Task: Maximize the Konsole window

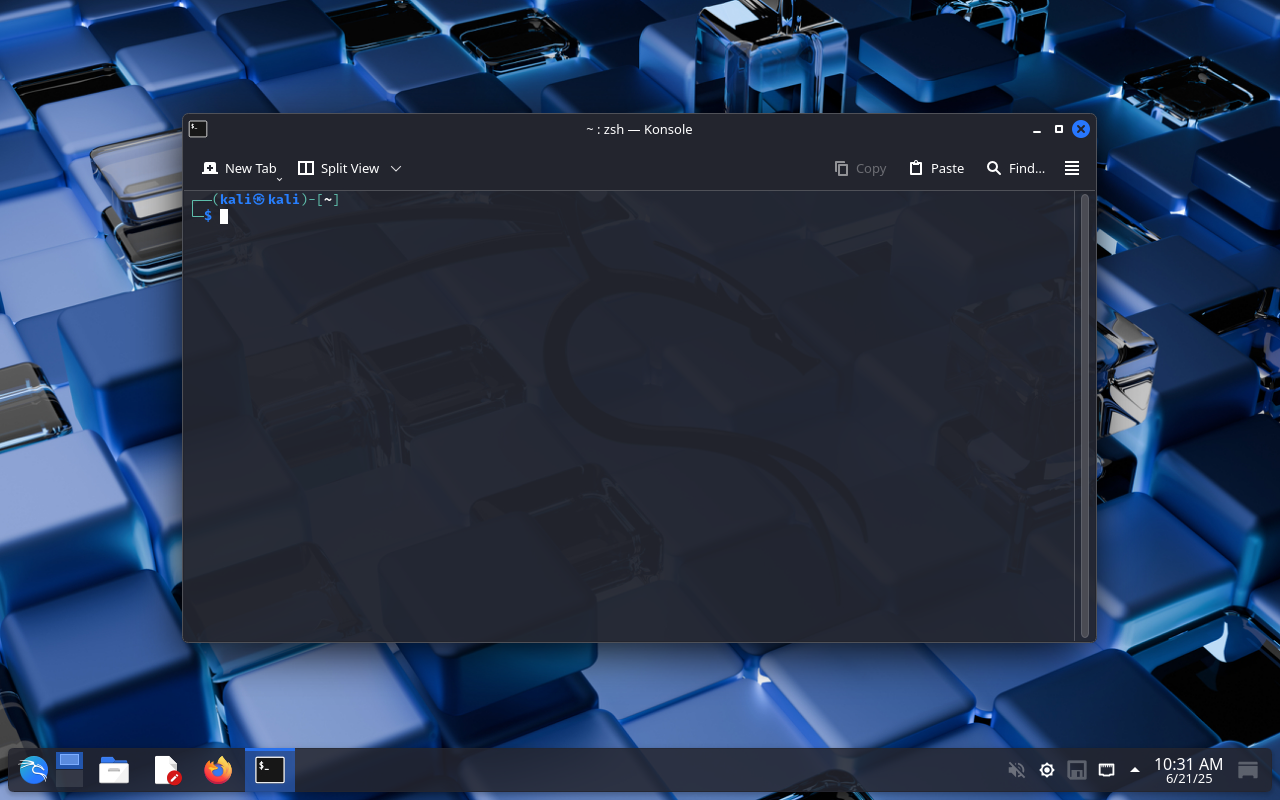Action: pyautogui.click(x=1059, y=129)
